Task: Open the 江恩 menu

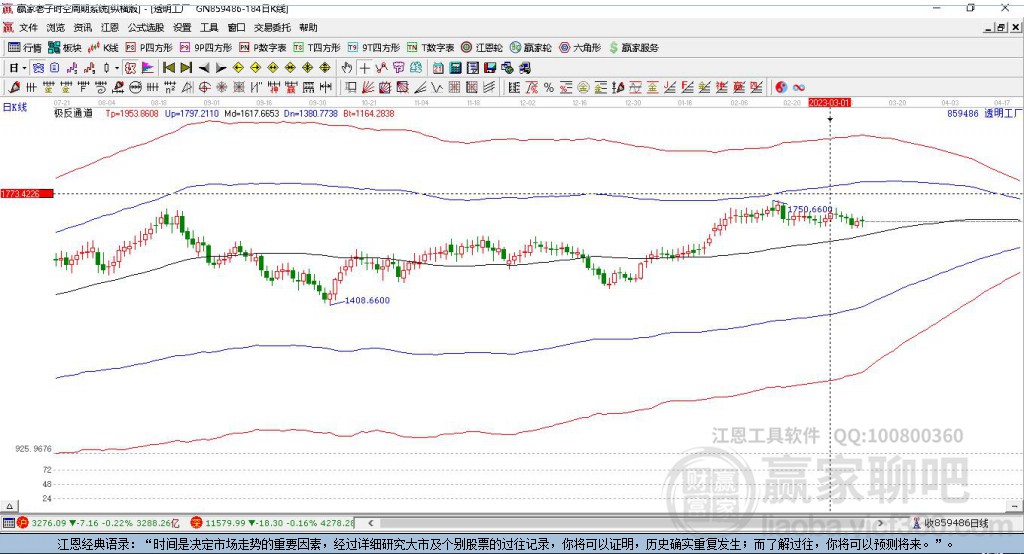Action: coord(110,27)
